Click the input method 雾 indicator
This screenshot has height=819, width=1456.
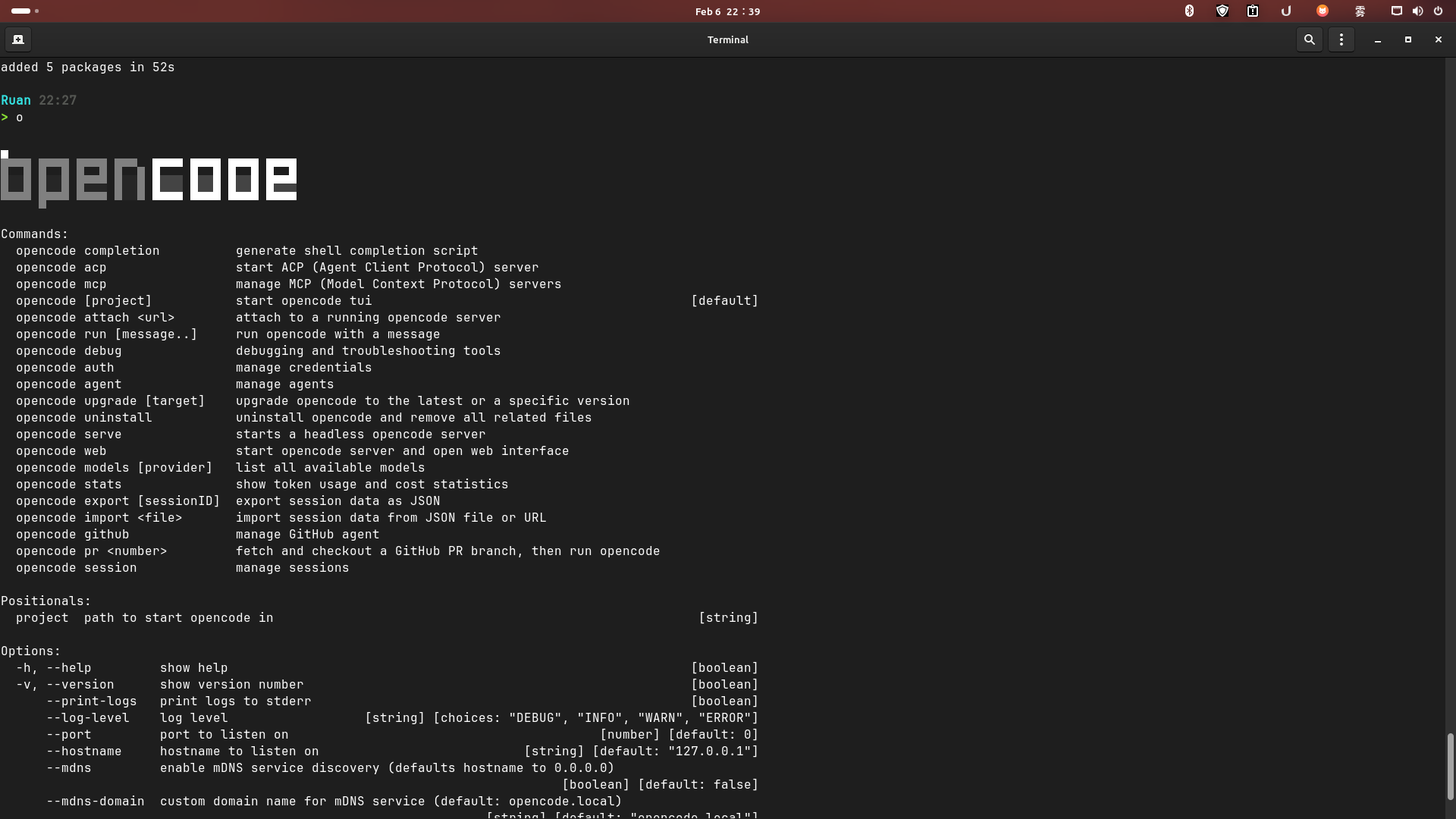tap(1360, 11)
